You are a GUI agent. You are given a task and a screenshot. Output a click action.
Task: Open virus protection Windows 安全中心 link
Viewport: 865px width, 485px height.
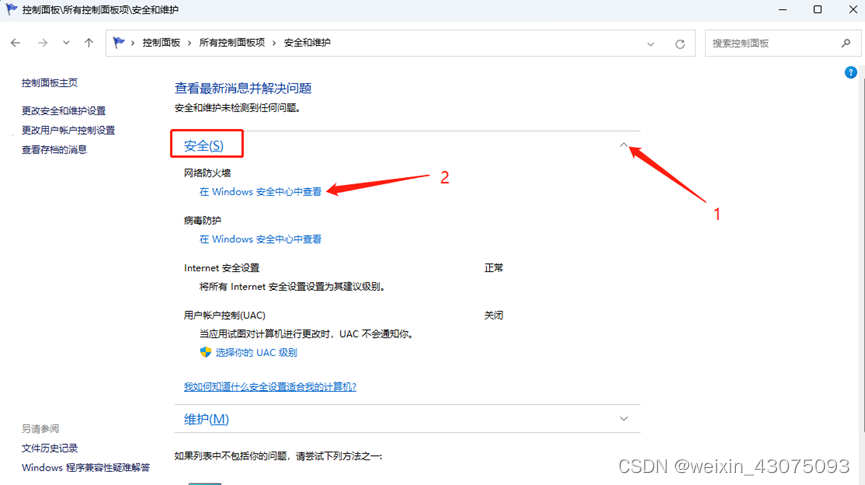(x=260, y=239)
